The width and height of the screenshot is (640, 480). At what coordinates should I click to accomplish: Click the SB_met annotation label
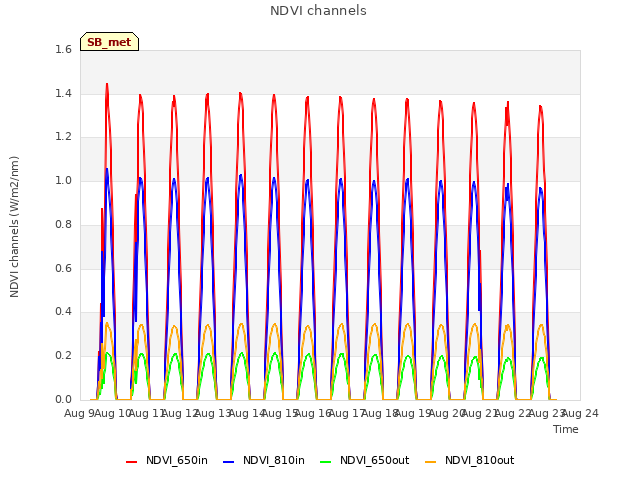tap(109, 42)
